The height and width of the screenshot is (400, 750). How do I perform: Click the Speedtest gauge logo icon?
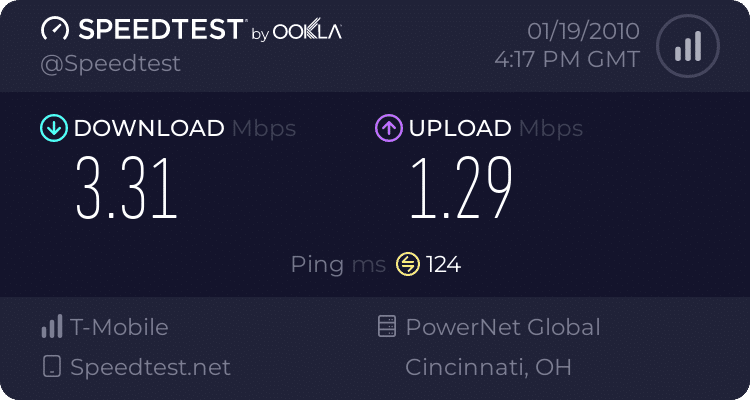coord(55,29)
